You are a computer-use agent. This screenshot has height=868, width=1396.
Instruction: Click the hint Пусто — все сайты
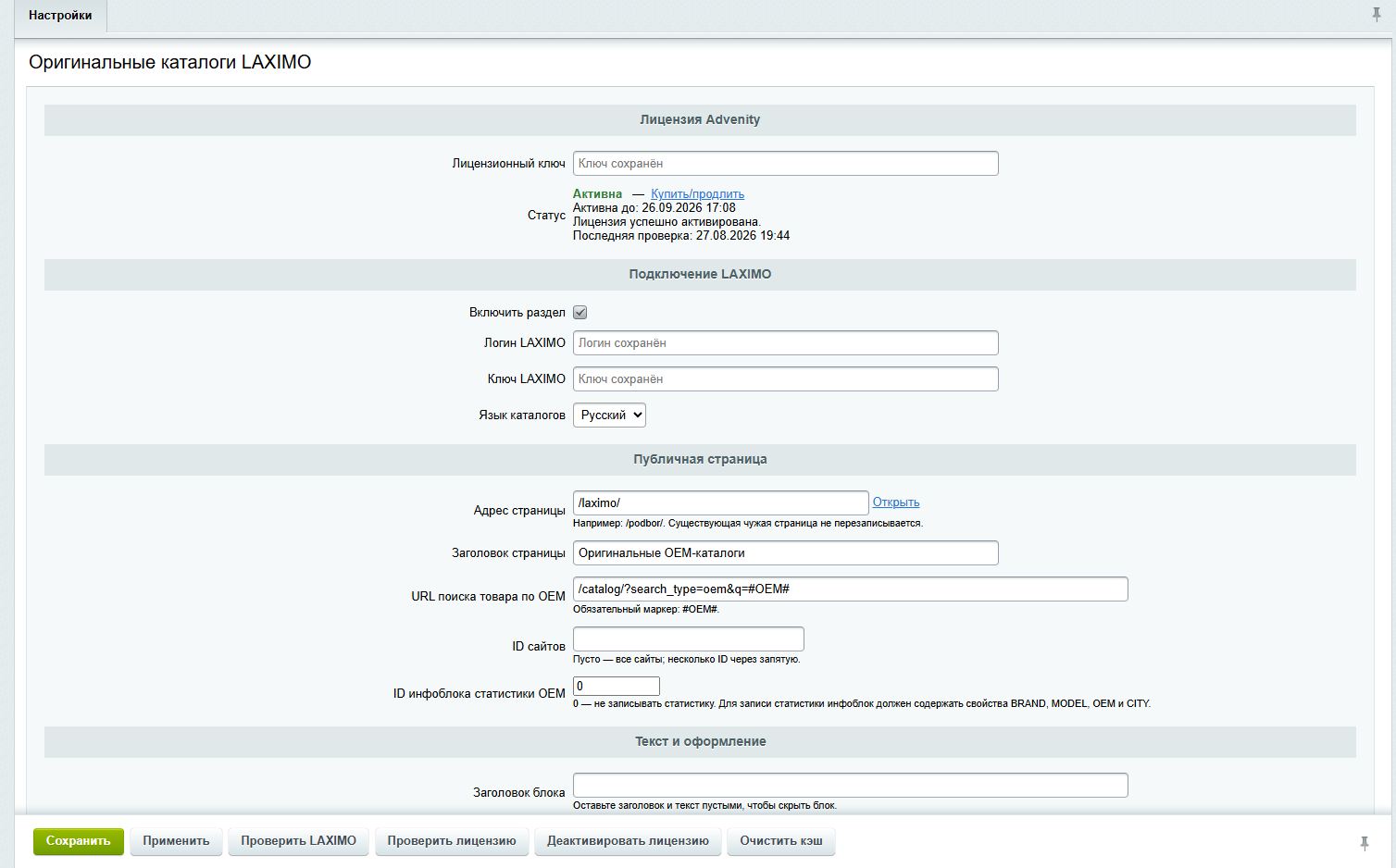pyautogui.click(x=687, y=659)
